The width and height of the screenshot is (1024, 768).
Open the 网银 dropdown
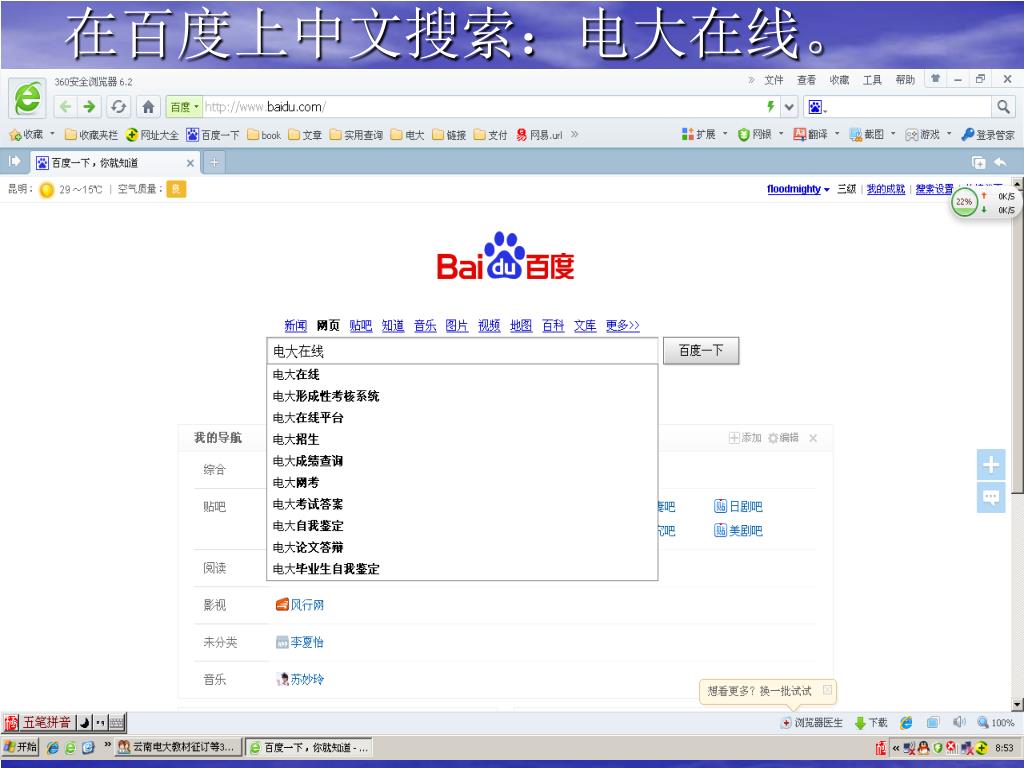coord(760,134)
